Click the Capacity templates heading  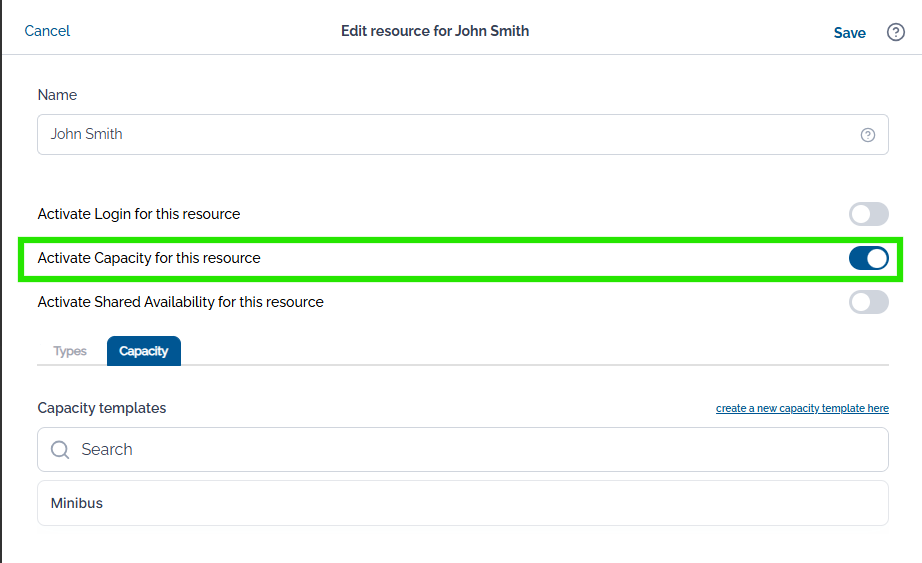click(102, 408)
